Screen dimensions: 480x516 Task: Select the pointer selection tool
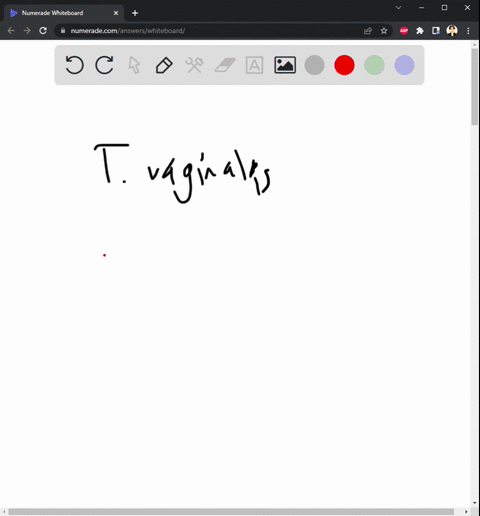coord(134,65)
